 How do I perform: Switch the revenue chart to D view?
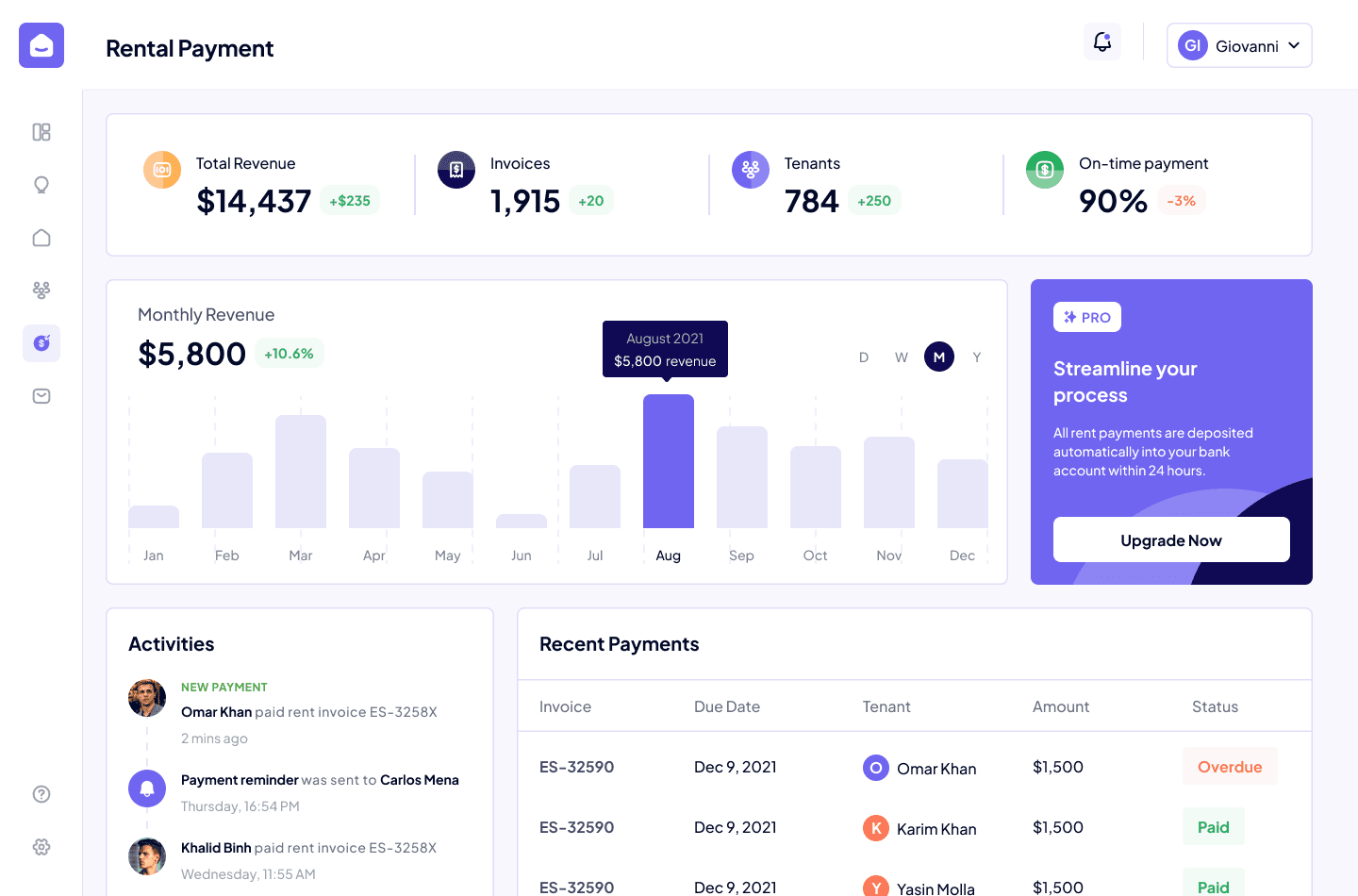[864, 357]
